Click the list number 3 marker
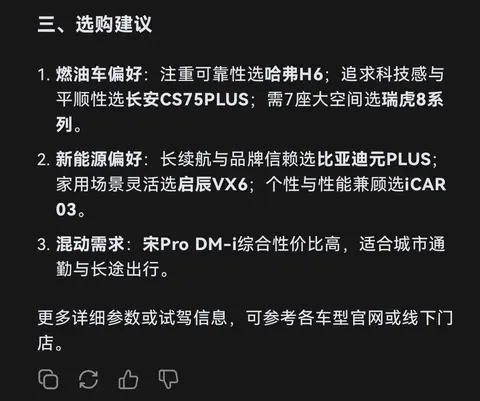Image resolution: width=480 pixels, height=401 pixels. click(x=44, y=244)
